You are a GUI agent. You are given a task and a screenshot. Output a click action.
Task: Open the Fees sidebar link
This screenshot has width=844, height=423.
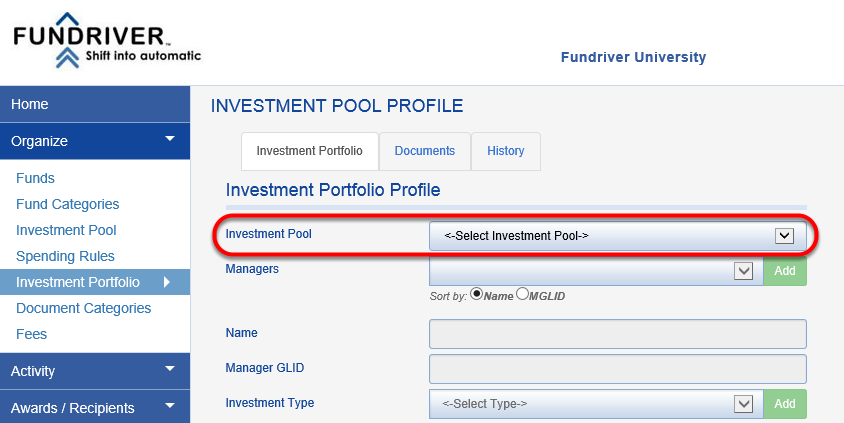(32, 334)
